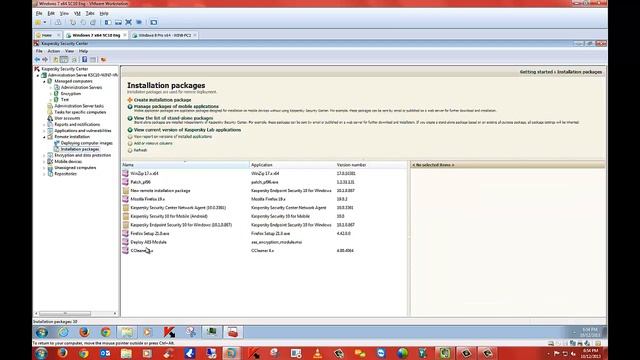
Task: Click CCleaner package icon in list
Action: (x=125, y=251)
